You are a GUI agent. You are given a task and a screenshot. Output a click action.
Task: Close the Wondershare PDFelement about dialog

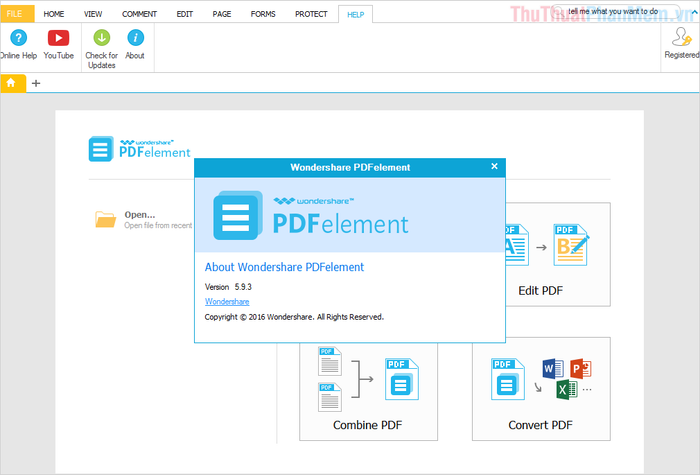point(494,166)
